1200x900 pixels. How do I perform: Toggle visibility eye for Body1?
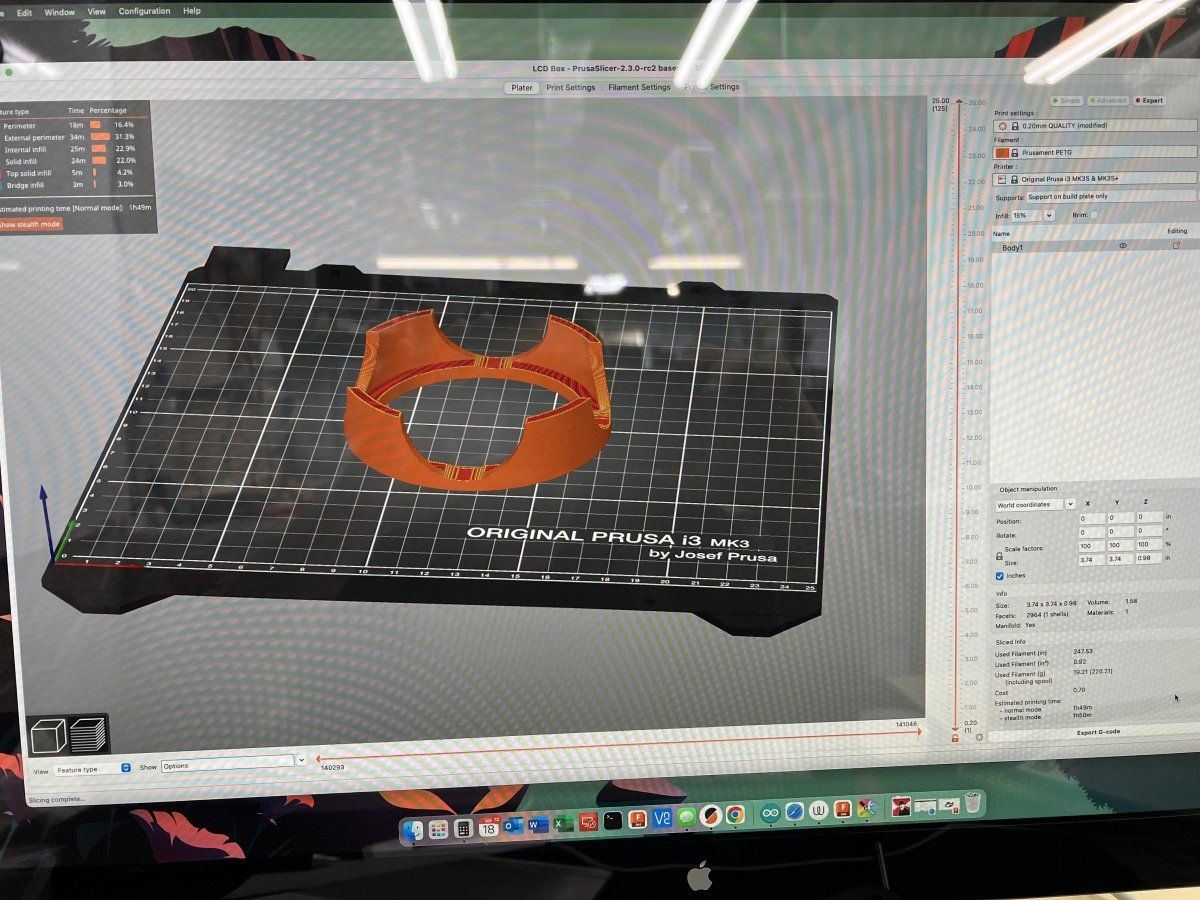[x=1122, y=245]
